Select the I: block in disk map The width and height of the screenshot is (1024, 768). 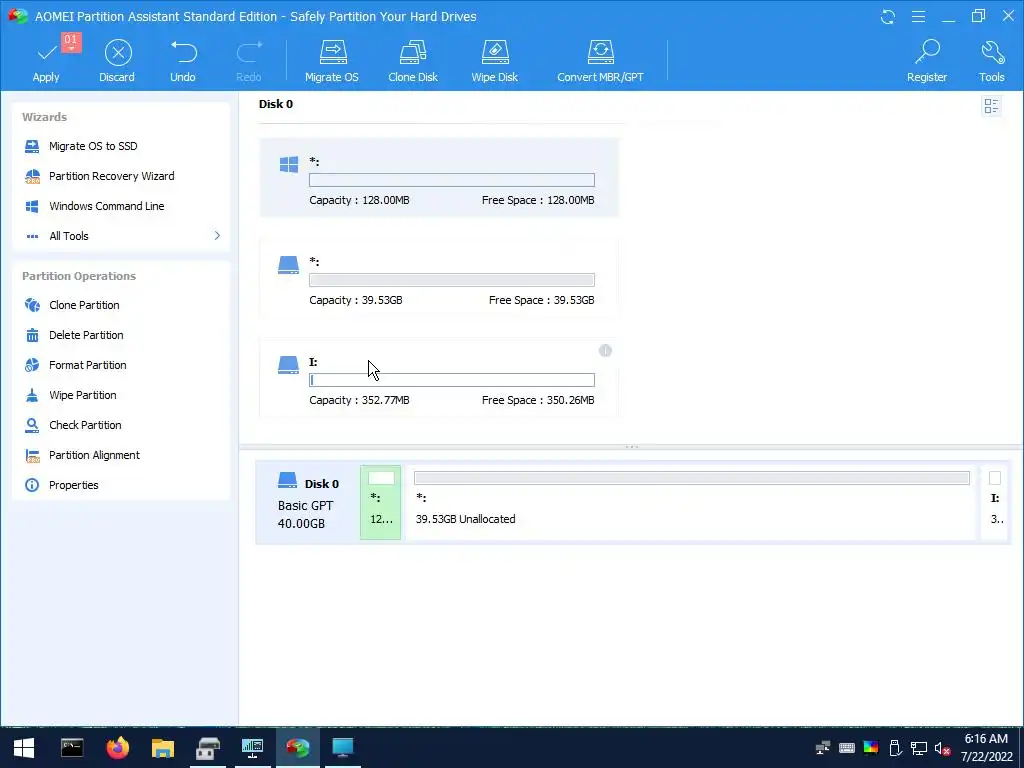996,502
